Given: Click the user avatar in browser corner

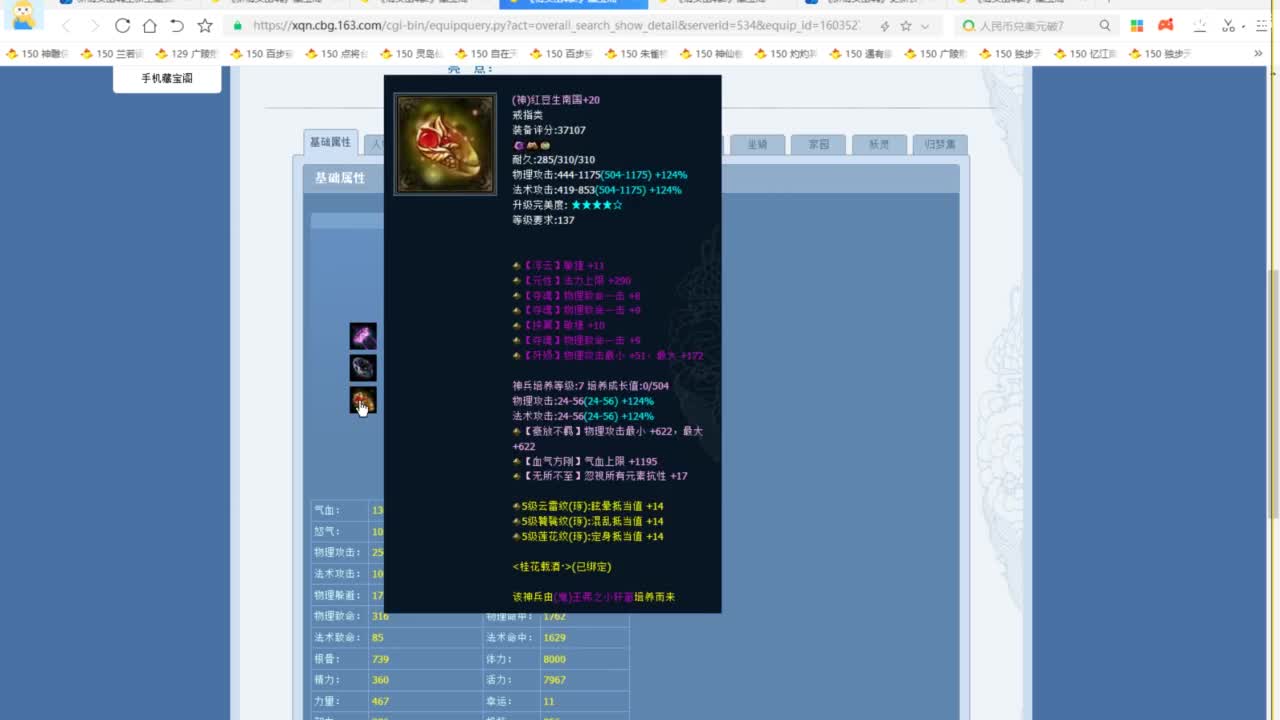Looking at the screenshot, I should click(24, 15).
